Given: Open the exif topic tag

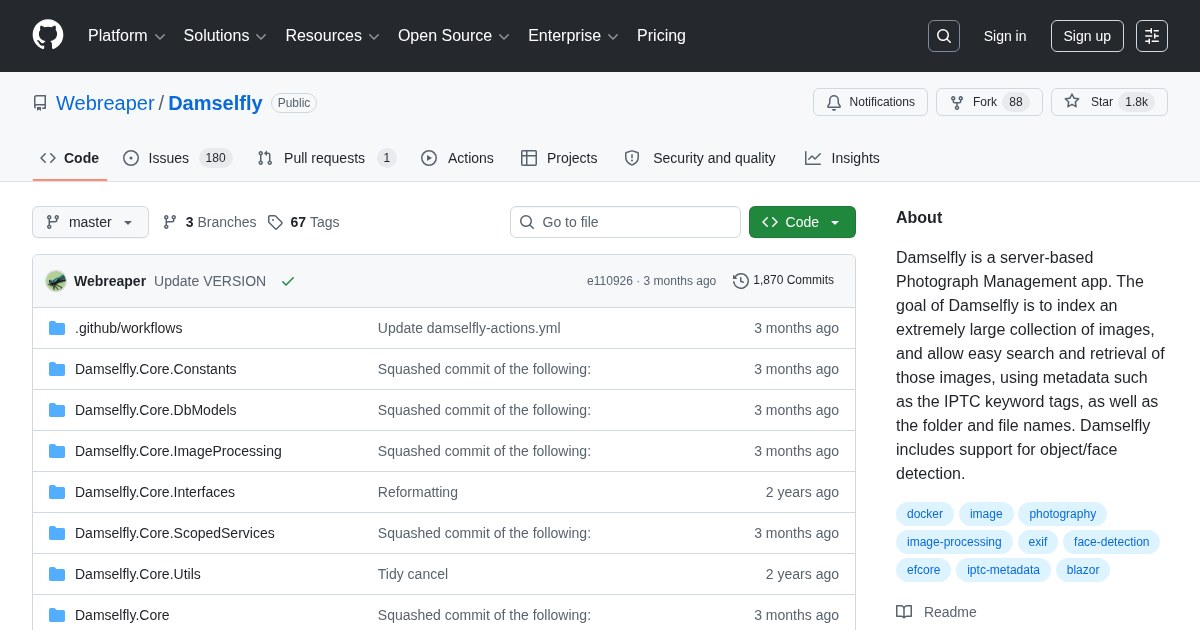Looking at the screenshot, I should (1038, 542).
